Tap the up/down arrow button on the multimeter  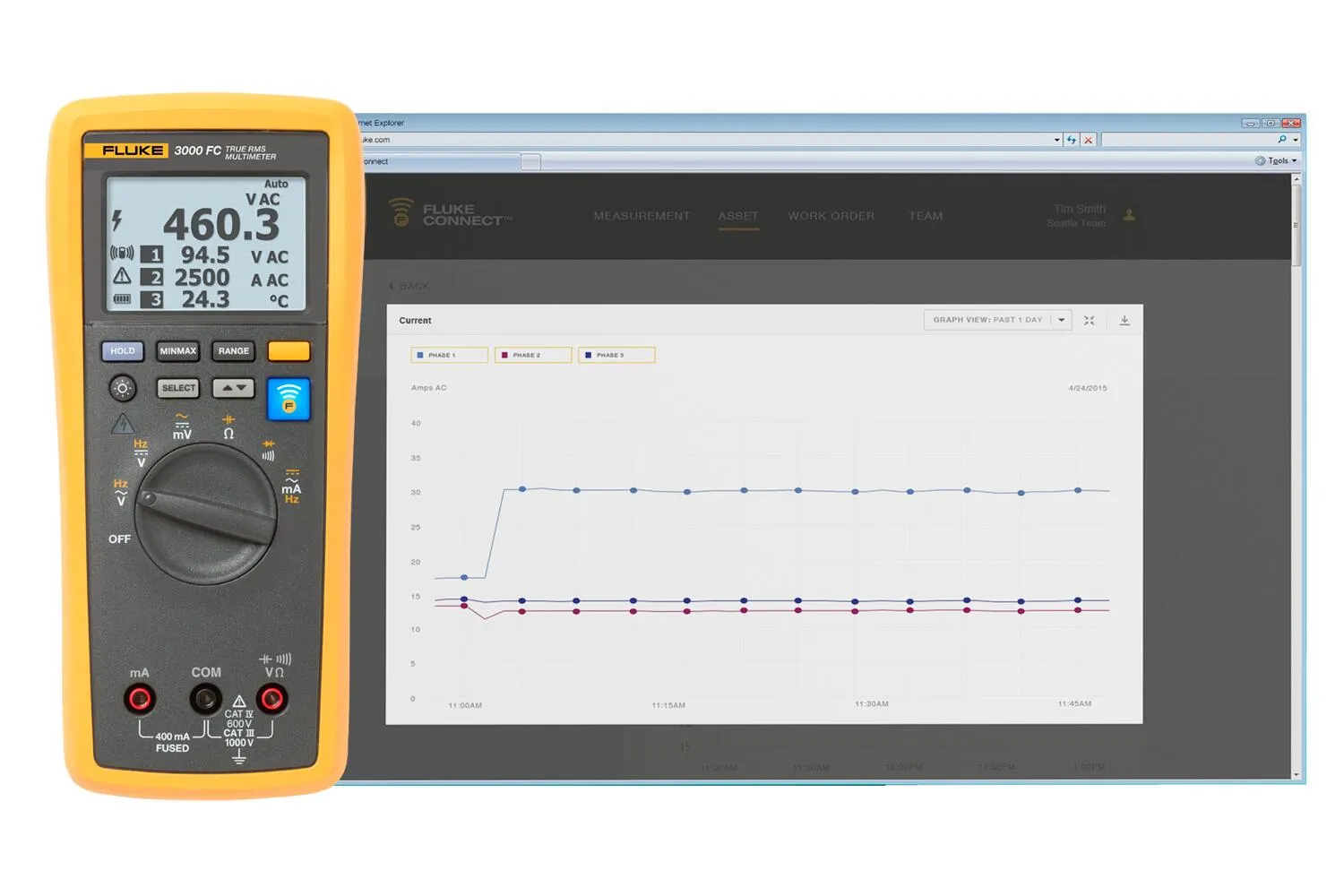(x=234, y=388)
